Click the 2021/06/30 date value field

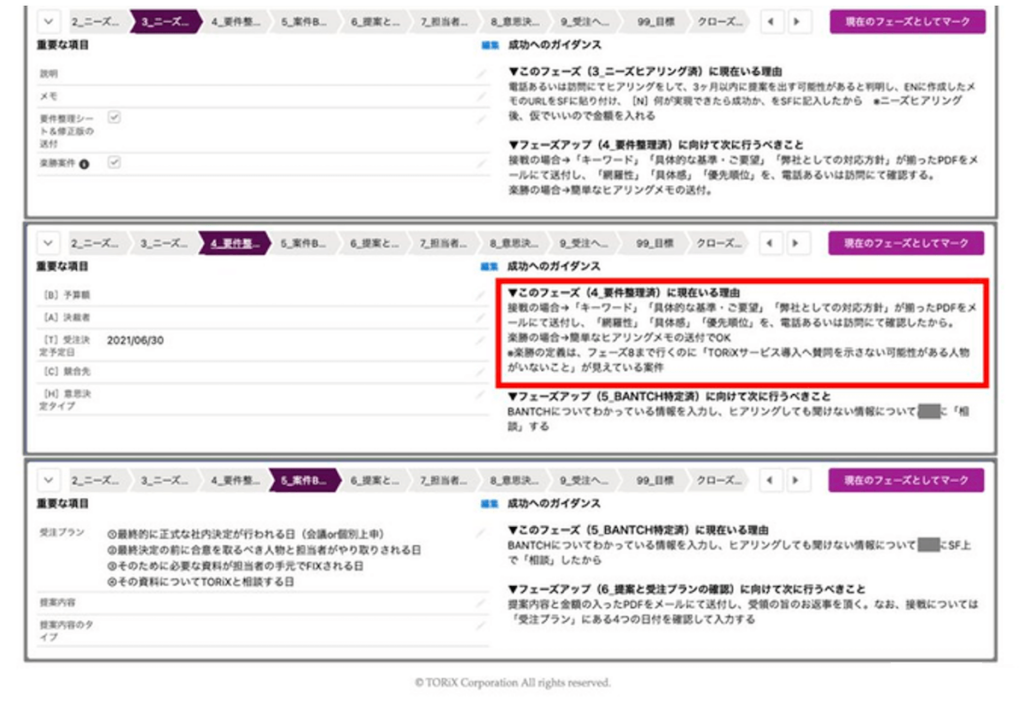pyautogui.click(x=134, y=340)
